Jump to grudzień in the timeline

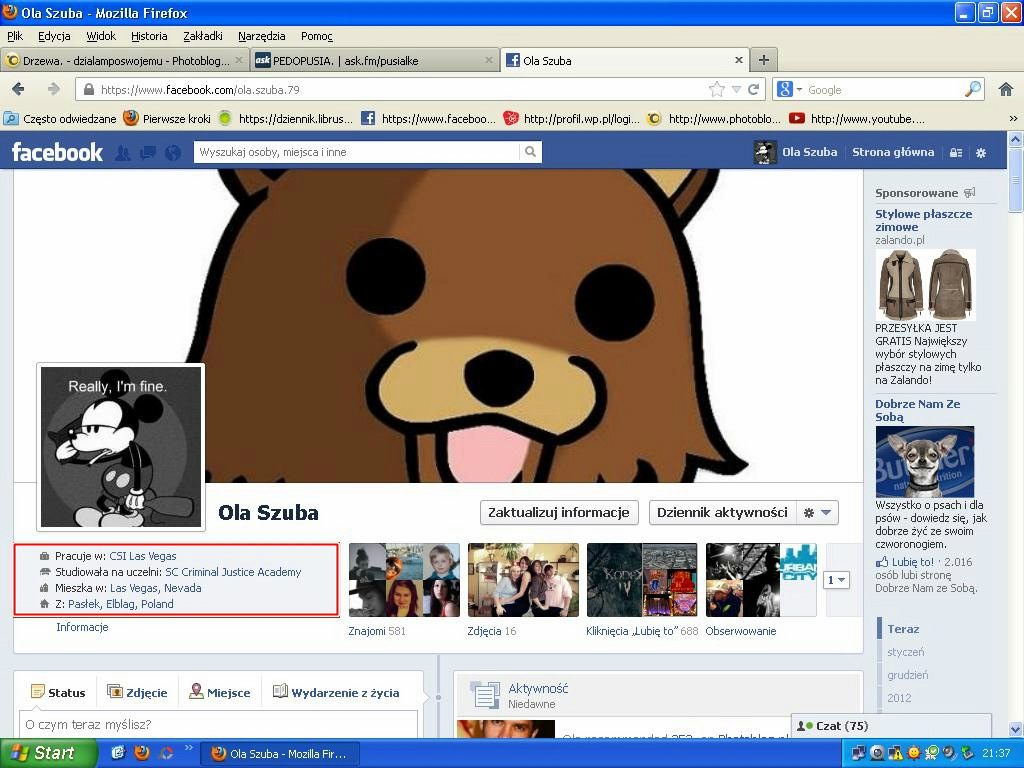[x=907, y=675]
